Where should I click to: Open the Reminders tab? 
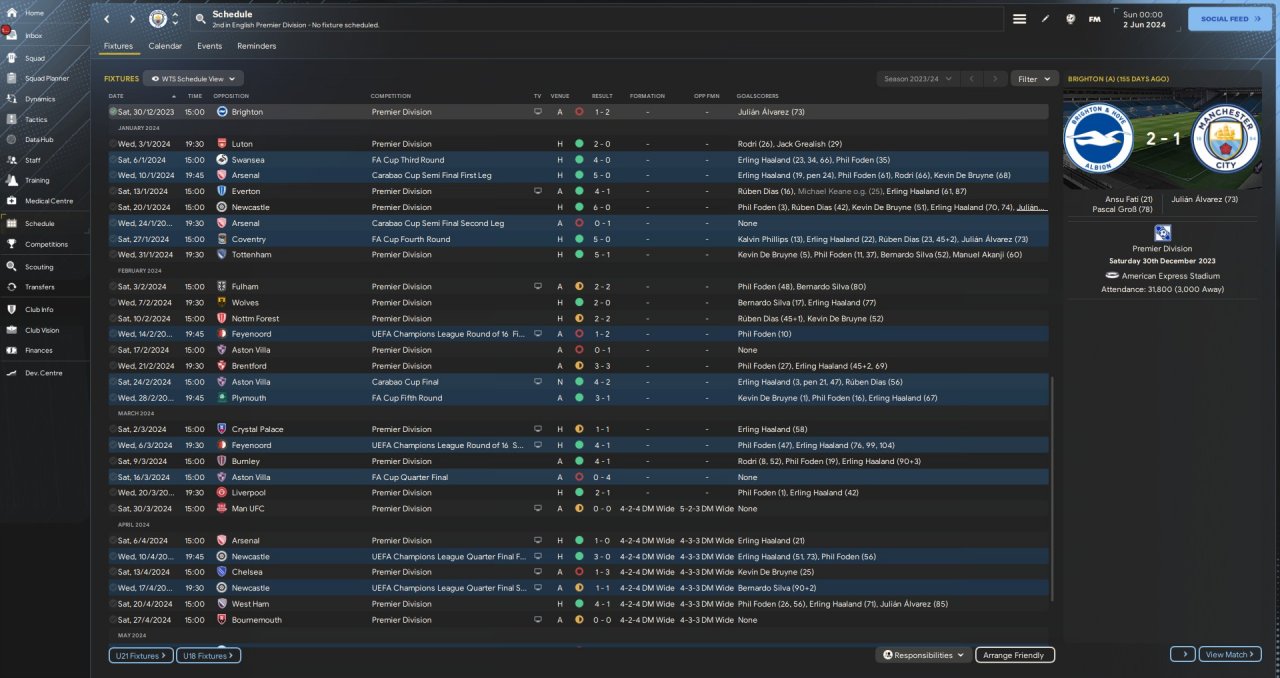tap(256, 46)
